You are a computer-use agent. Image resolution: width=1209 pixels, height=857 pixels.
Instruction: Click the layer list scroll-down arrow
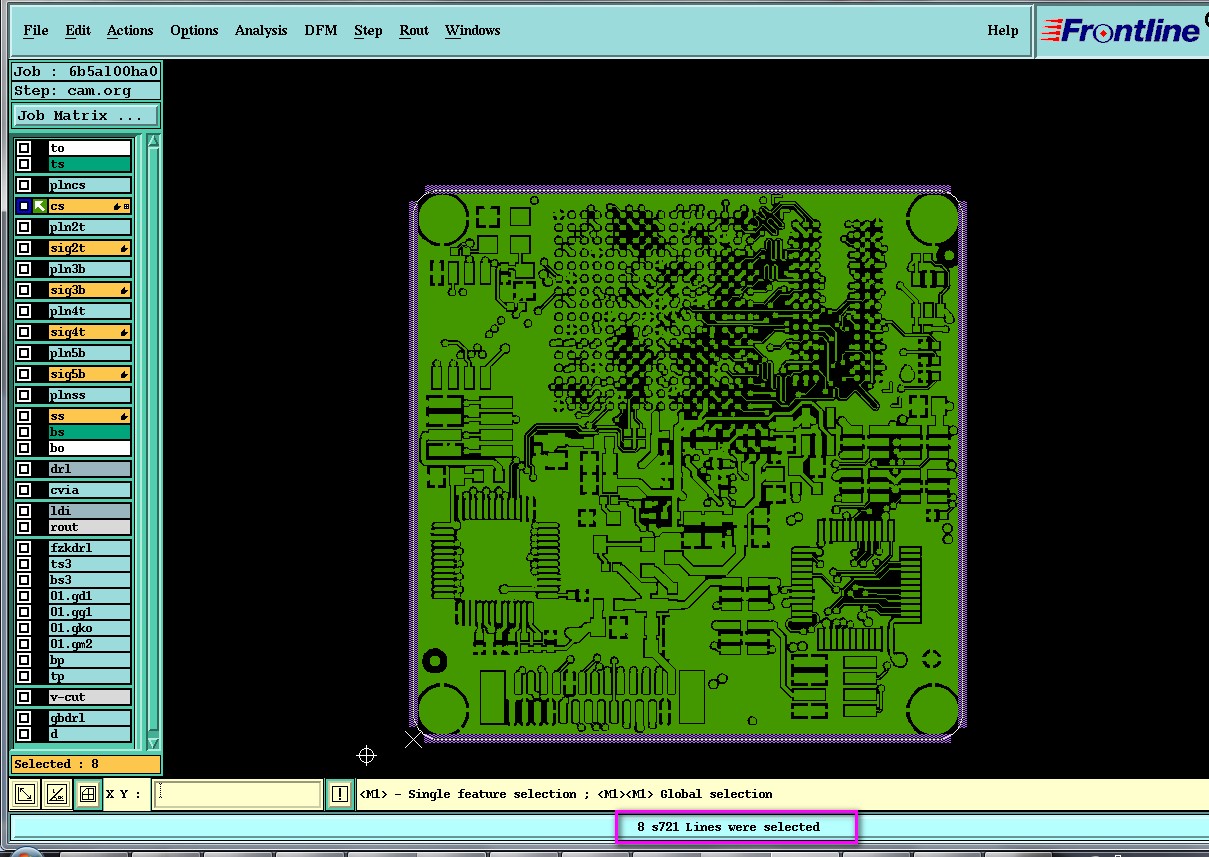coord(153,743)
